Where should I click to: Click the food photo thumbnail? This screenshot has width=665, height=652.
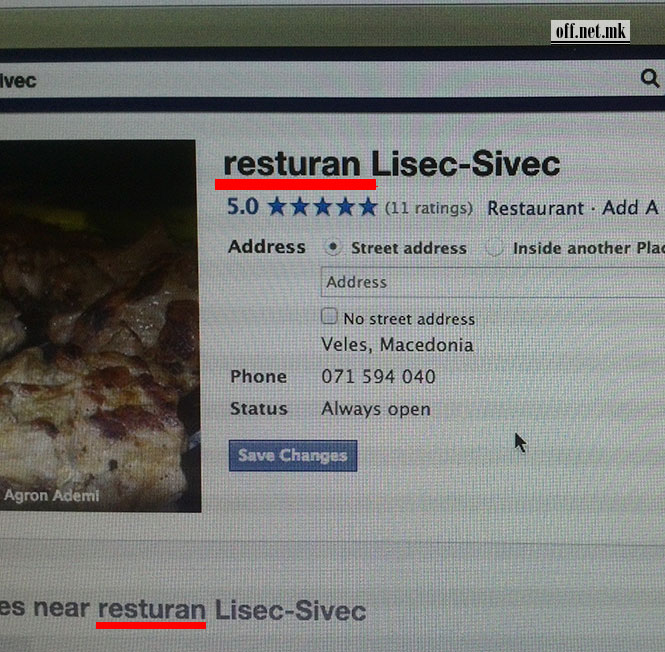coord(100,326)
